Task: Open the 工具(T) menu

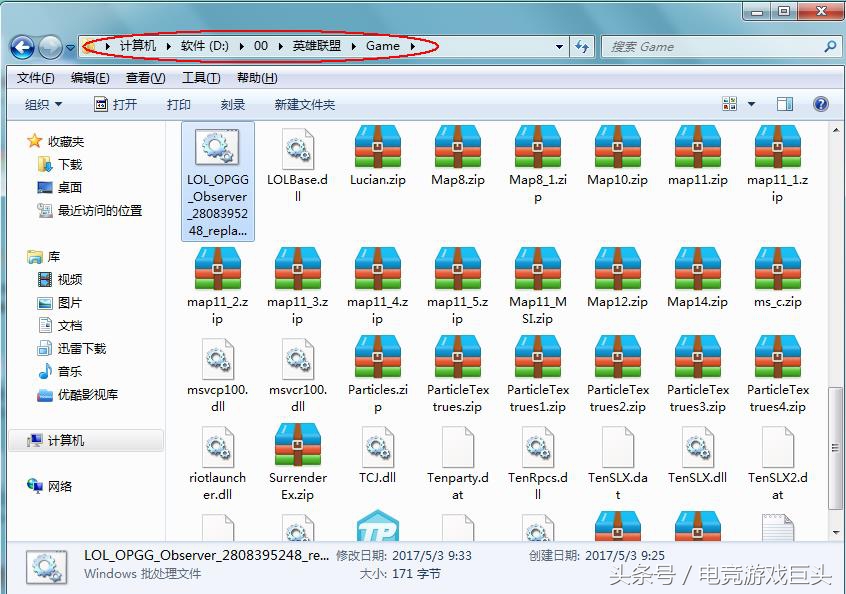Action: [x=201, y=78]
